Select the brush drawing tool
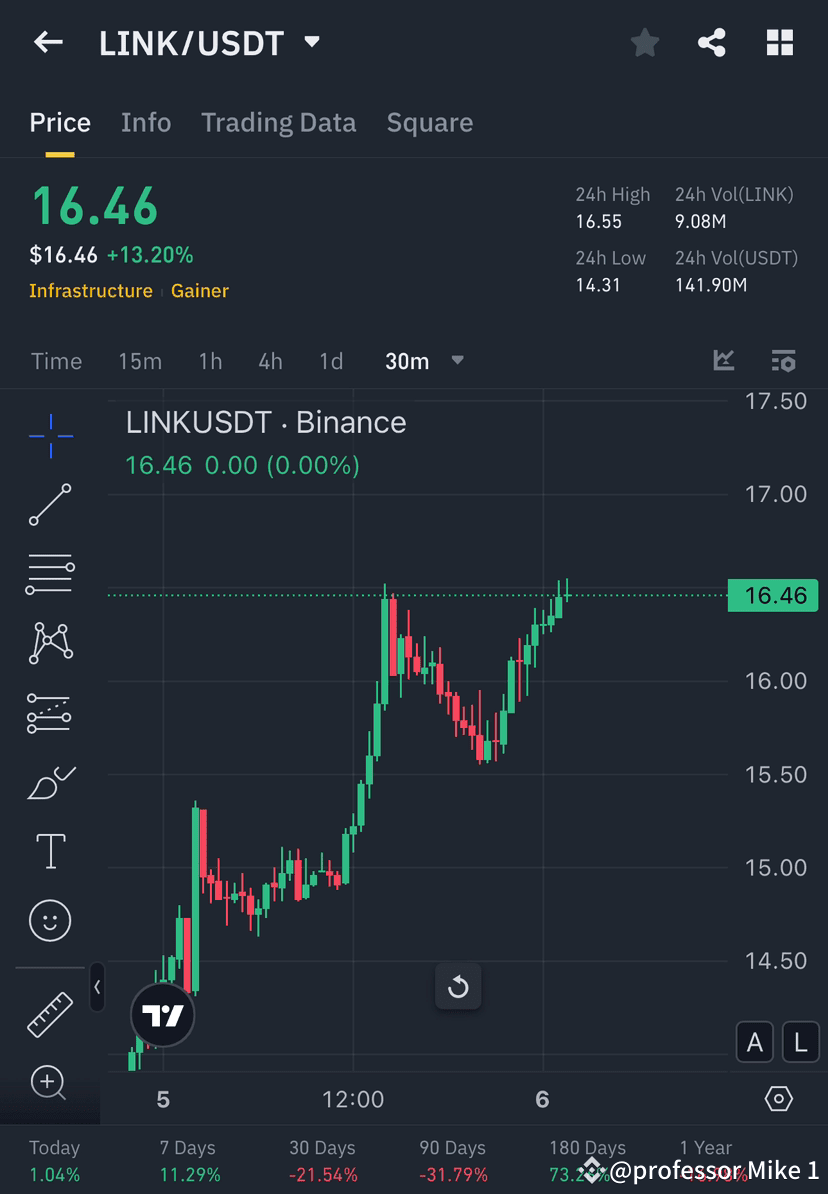 coord(50,782)
